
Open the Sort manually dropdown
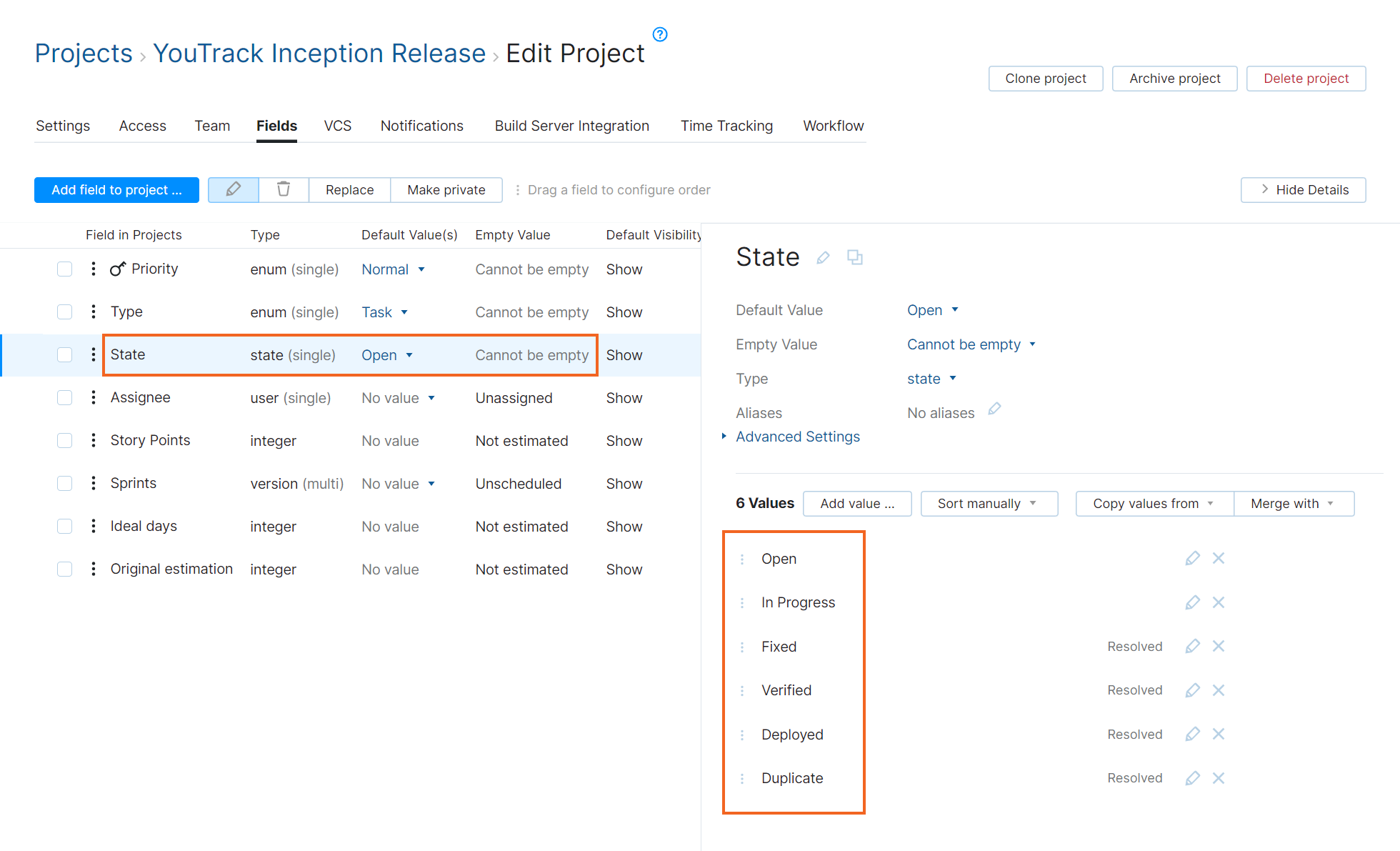tap(988, 504)
